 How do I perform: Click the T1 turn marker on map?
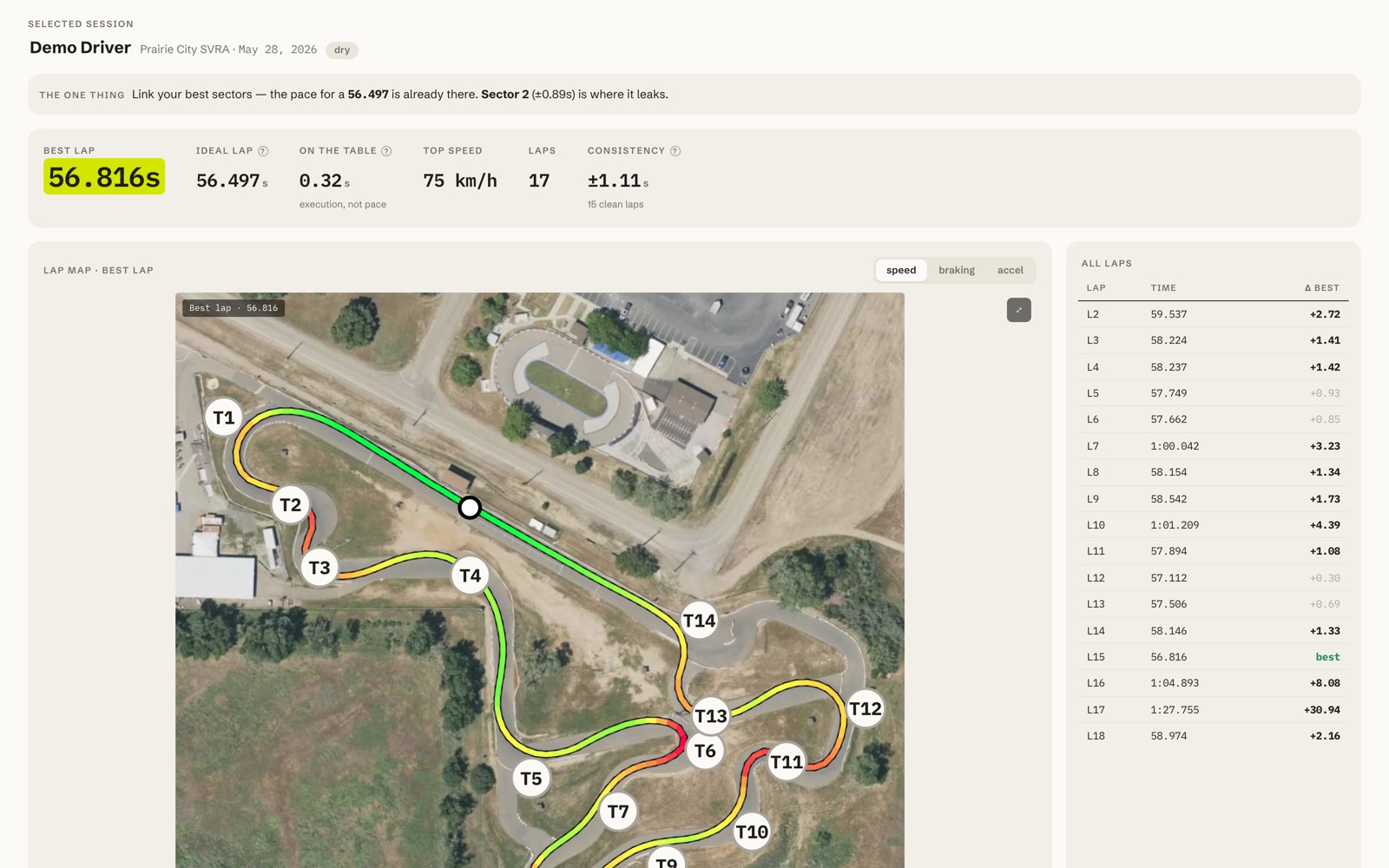[224, 418]
